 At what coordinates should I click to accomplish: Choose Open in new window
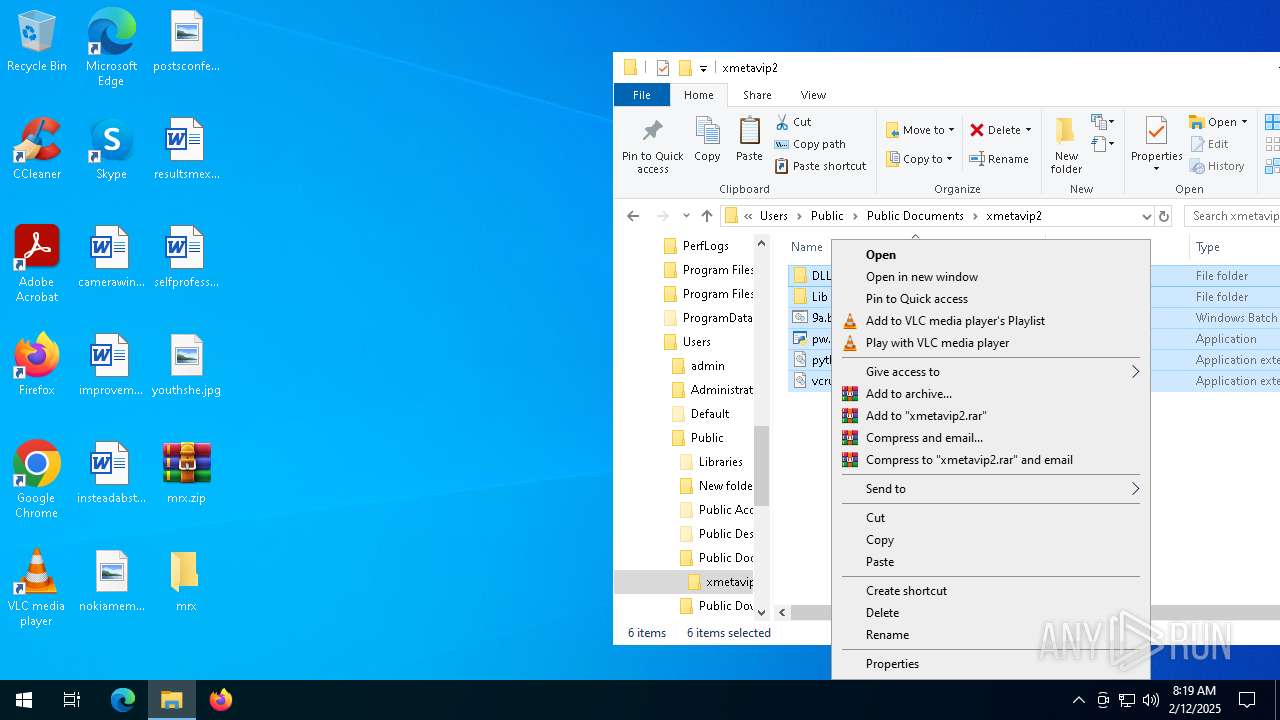991,276
